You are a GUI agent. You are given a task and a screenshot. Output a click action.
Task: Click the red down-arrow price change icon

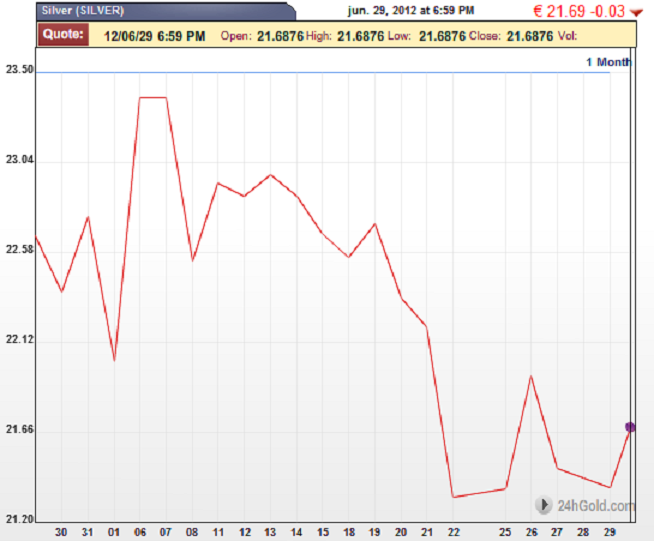coord(636,13)
